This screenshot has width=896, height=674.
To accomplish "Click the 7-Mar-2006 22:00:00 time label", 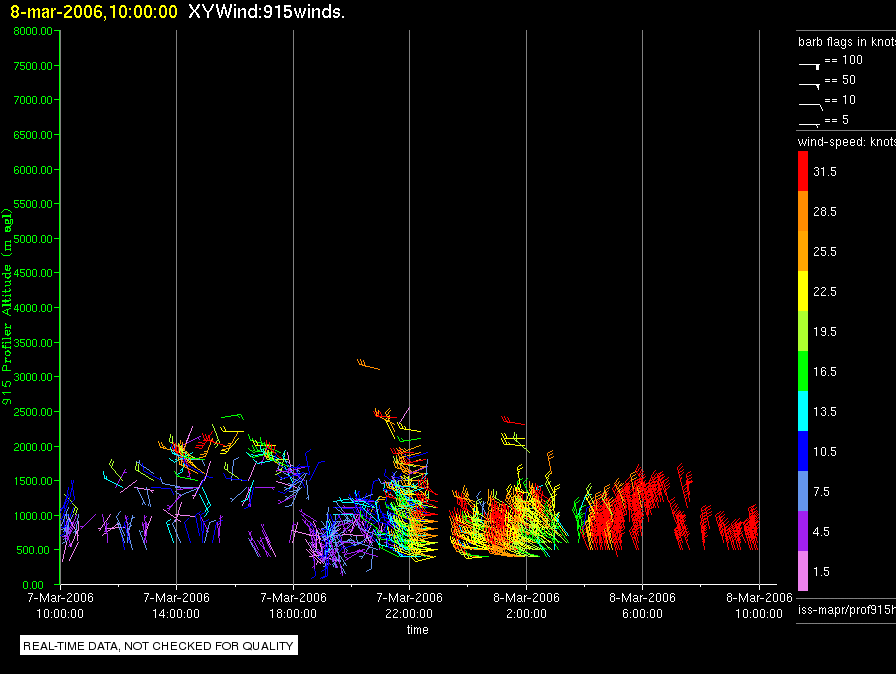I will (409, 605).
